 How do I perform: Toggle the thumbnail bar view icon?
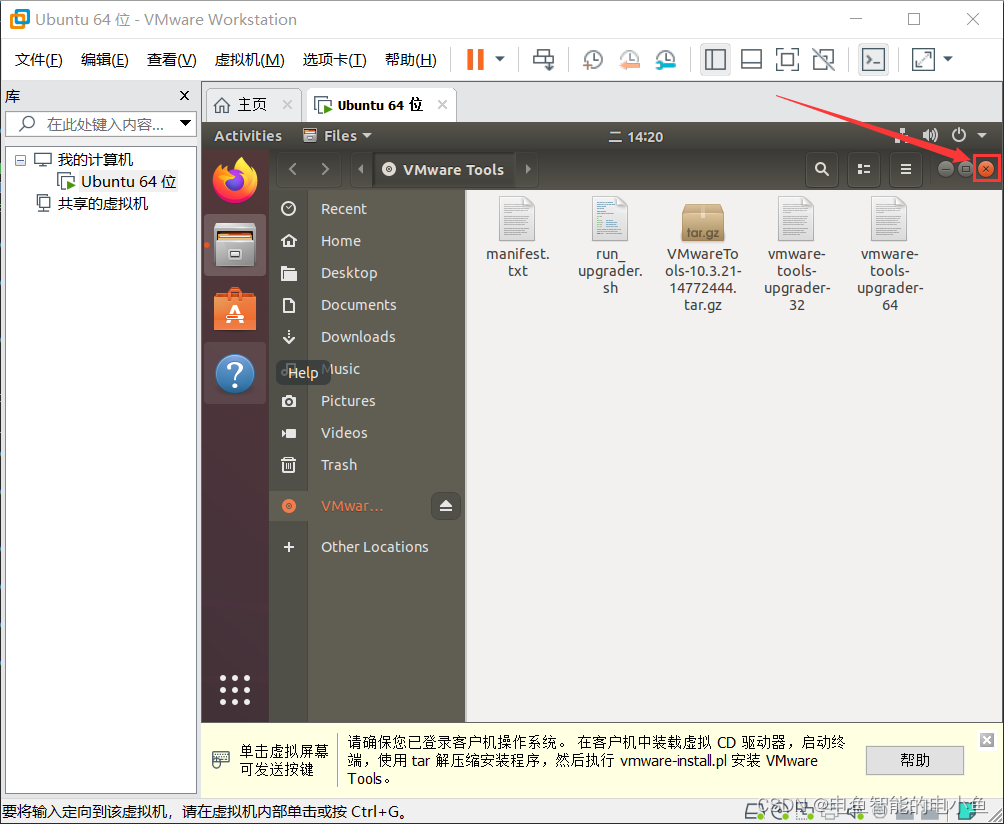751,60
